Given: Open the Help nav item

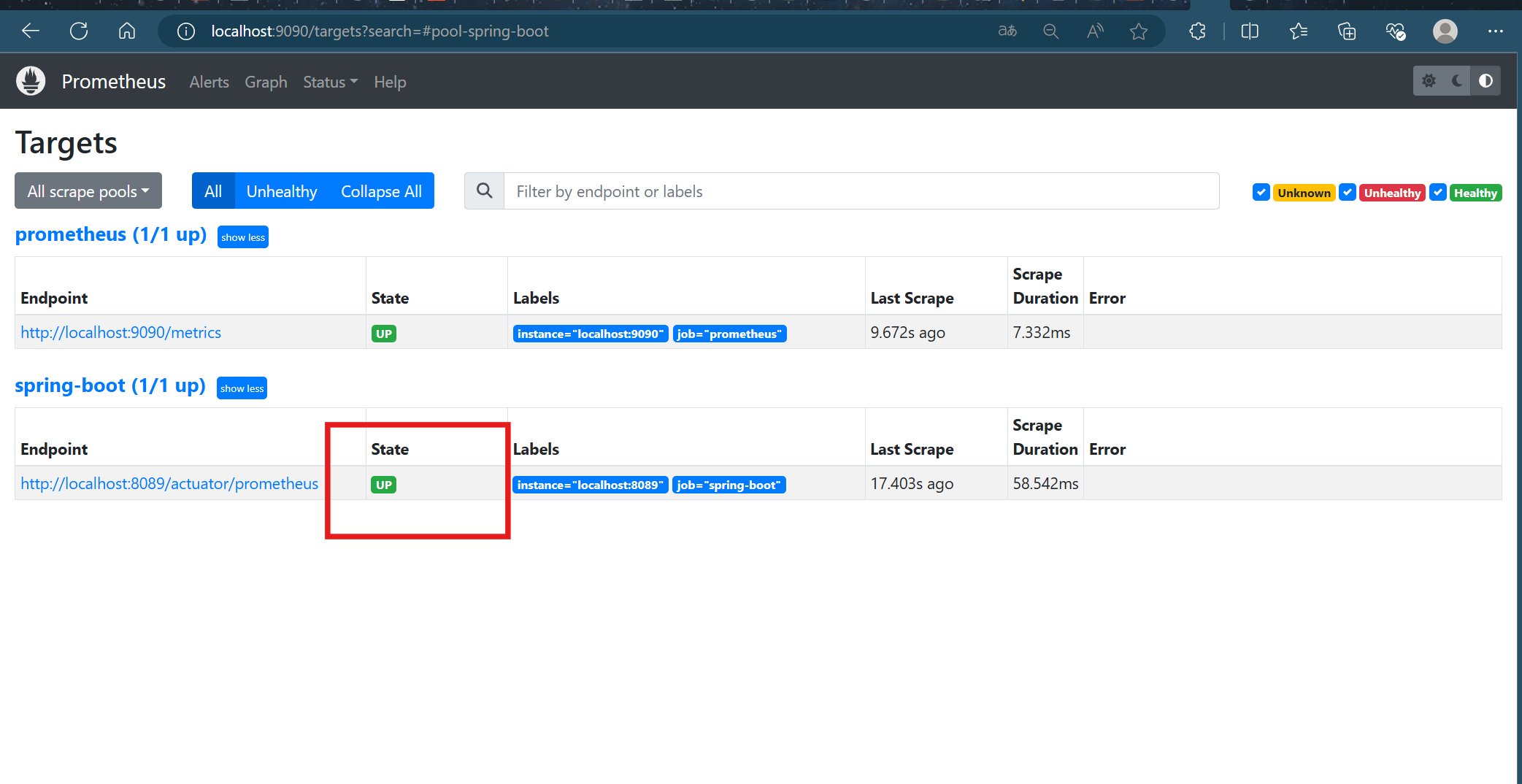Looking at the screenshot, I should [x=390, y=82].
